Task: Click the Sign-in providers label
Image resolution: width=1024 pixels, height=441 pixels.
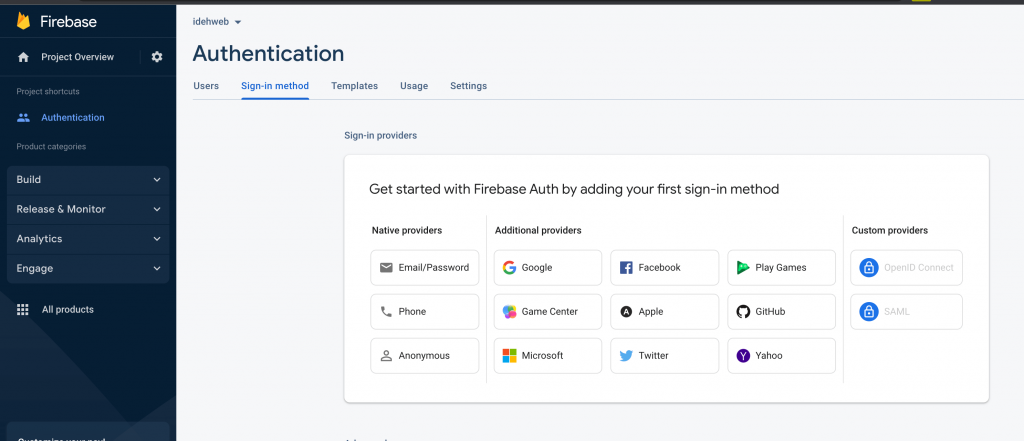Action: point(380,135)
